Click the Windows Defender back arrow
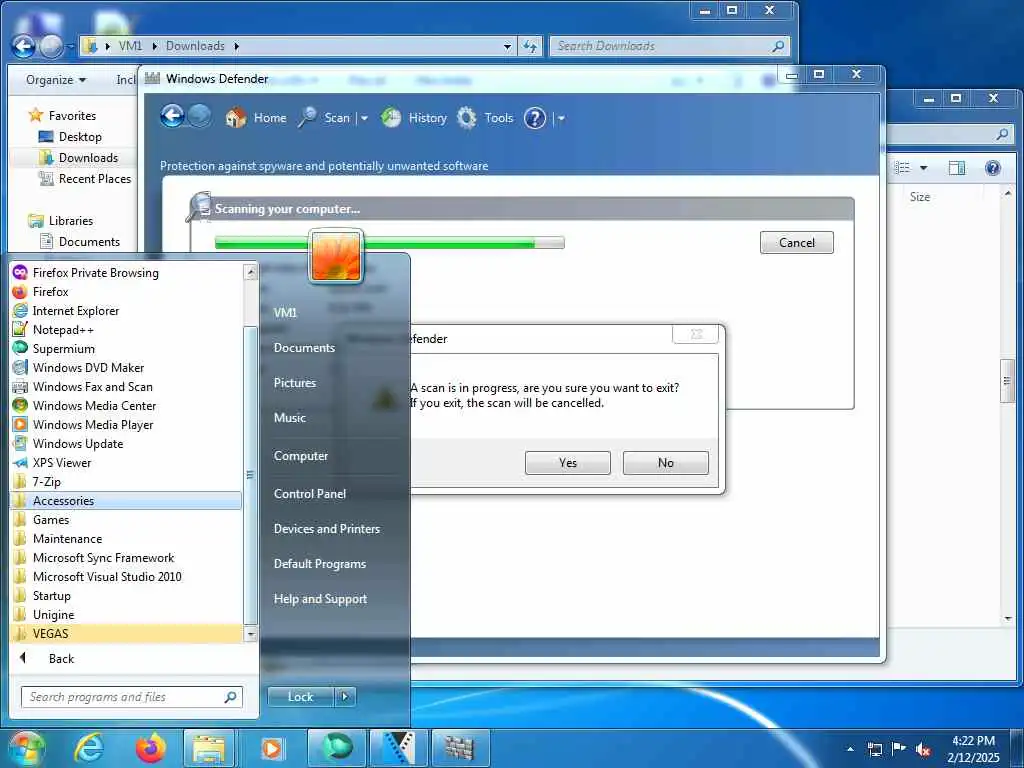This screenshot has height=768, width=1024. tap(172, 117)
